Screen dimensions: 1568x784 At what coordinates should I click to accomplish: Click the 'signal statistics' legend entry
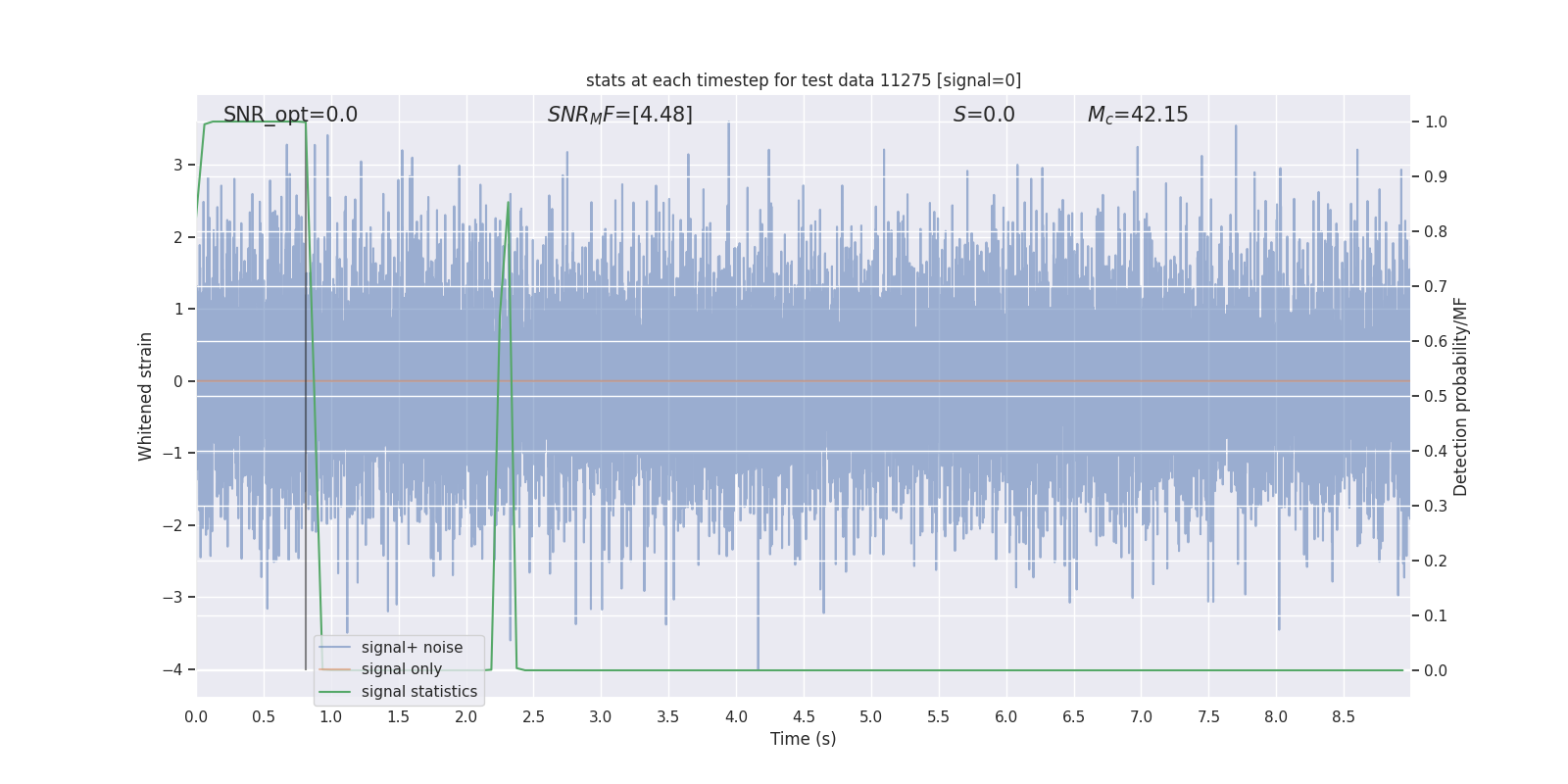419,692
